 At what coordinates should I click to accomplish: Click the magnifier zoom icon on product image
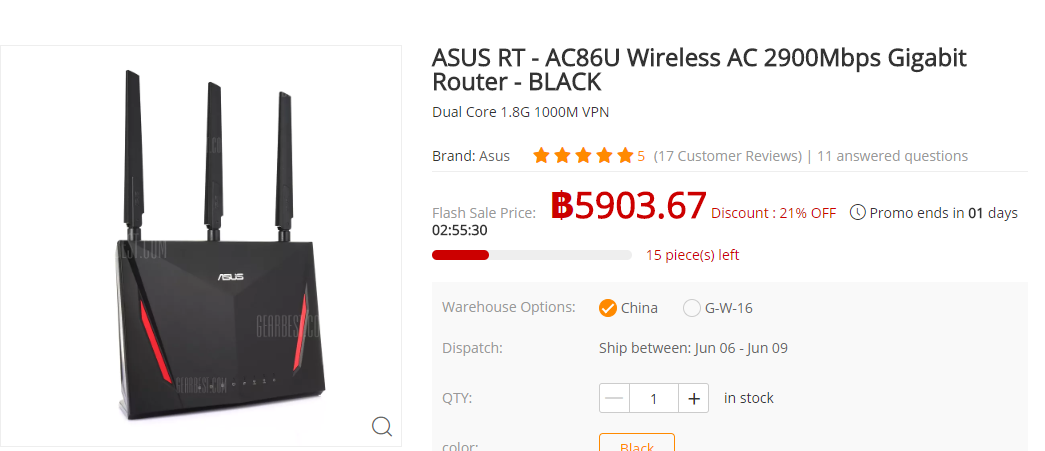coord(381,427)
